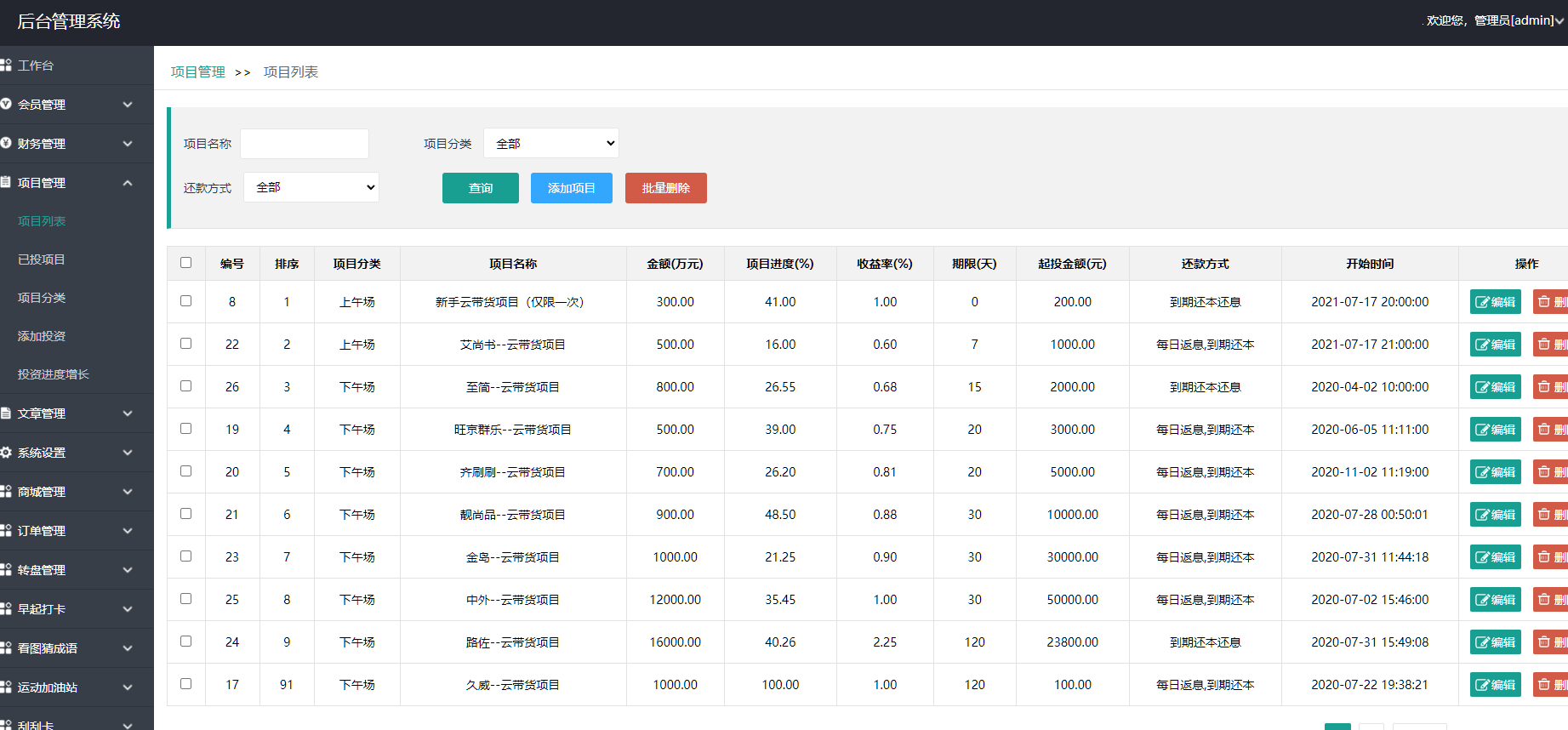The height and width of the screenshot is (730, 1568).
Task: Click edit icon for 新手云带货项目 row
Action: (x=1482, y=302)
